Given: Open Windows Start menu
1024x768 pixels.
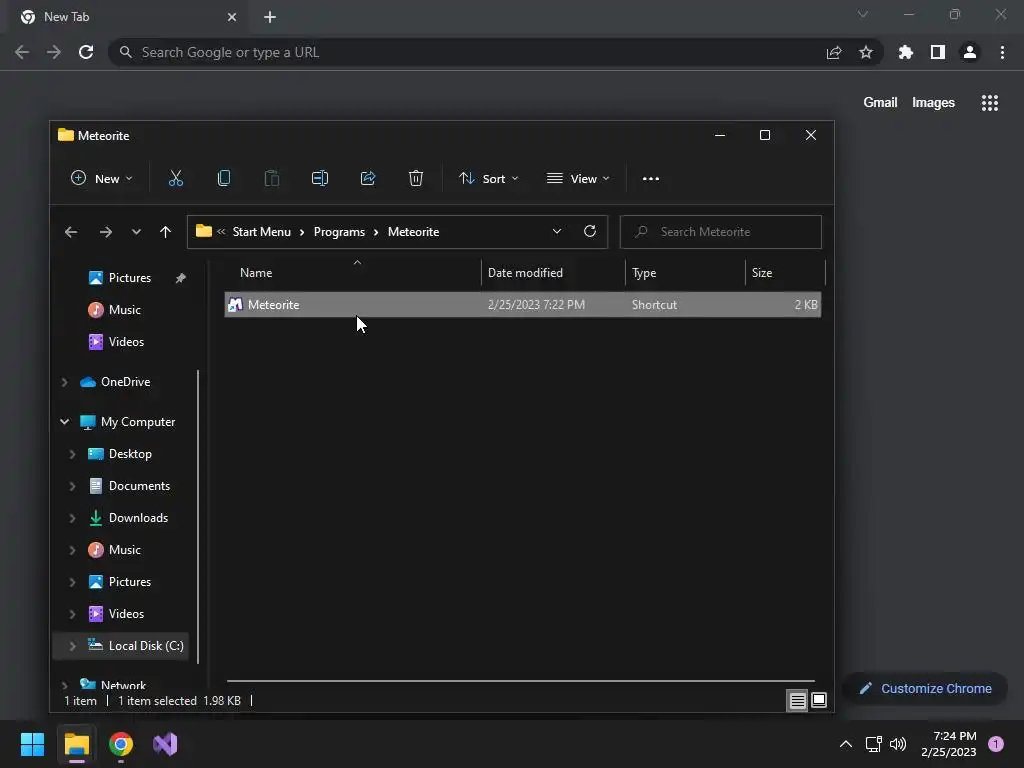Looking at the screenshot, I should coord(32,744).
